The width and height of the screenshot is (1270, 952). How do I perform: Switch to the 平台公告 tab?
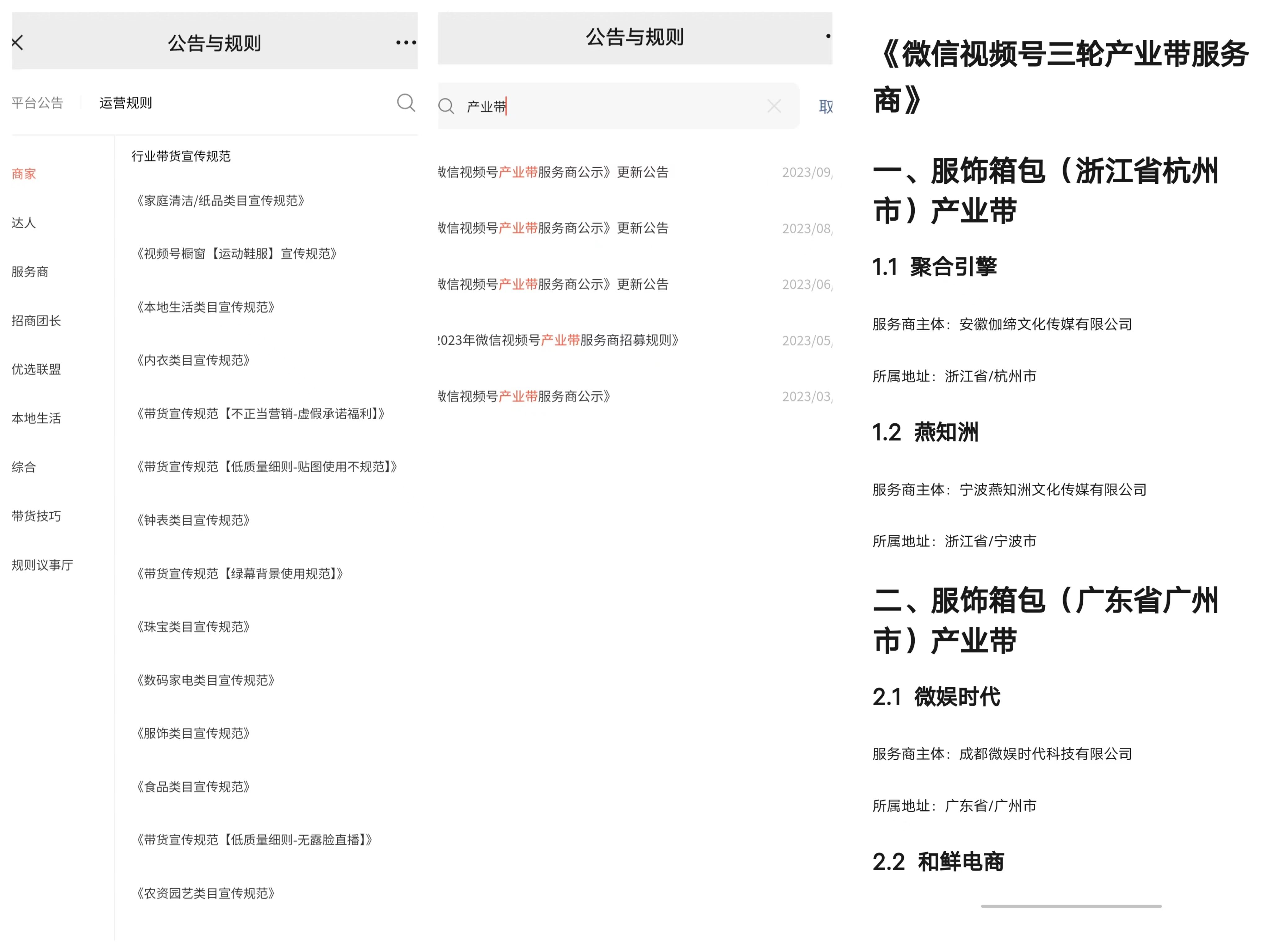coord(37,103)
